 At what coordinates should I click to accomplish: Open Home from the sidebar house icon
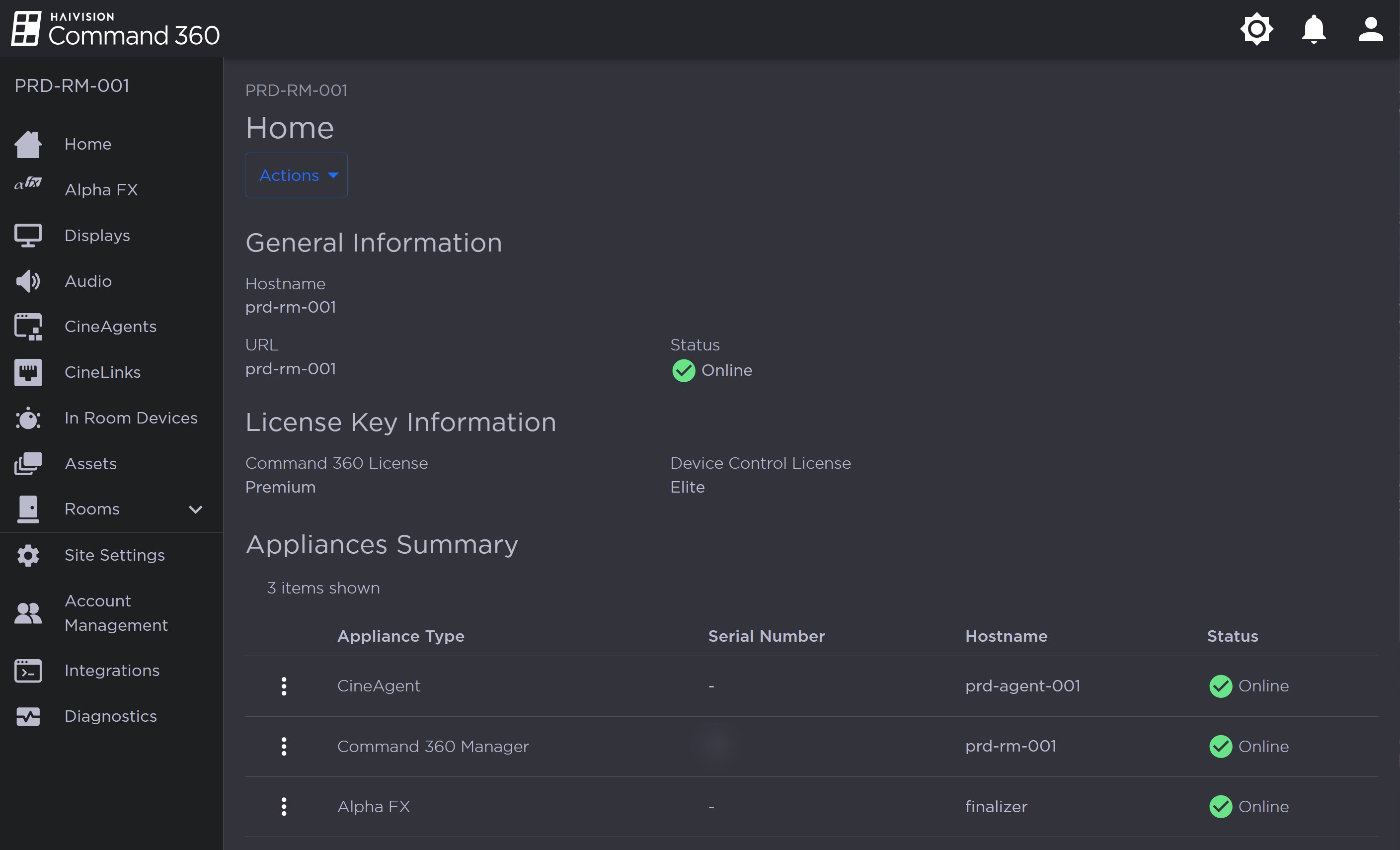28,144
